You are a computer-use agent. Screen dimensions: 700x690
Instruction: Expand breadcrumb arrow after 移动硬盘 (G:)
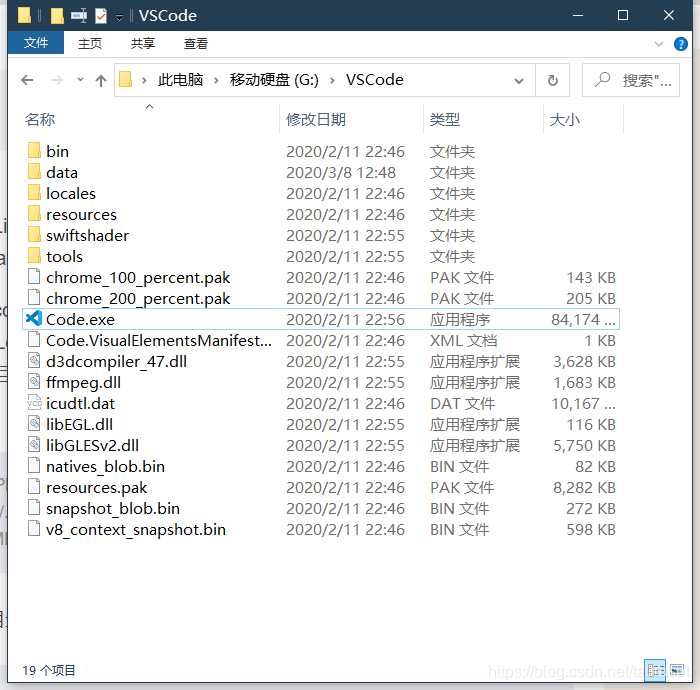(332, 80)
